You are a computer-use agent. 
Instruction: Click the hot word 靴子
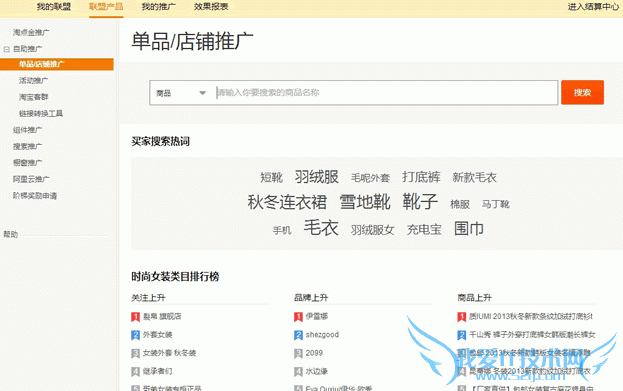click(x=420, y=201)
